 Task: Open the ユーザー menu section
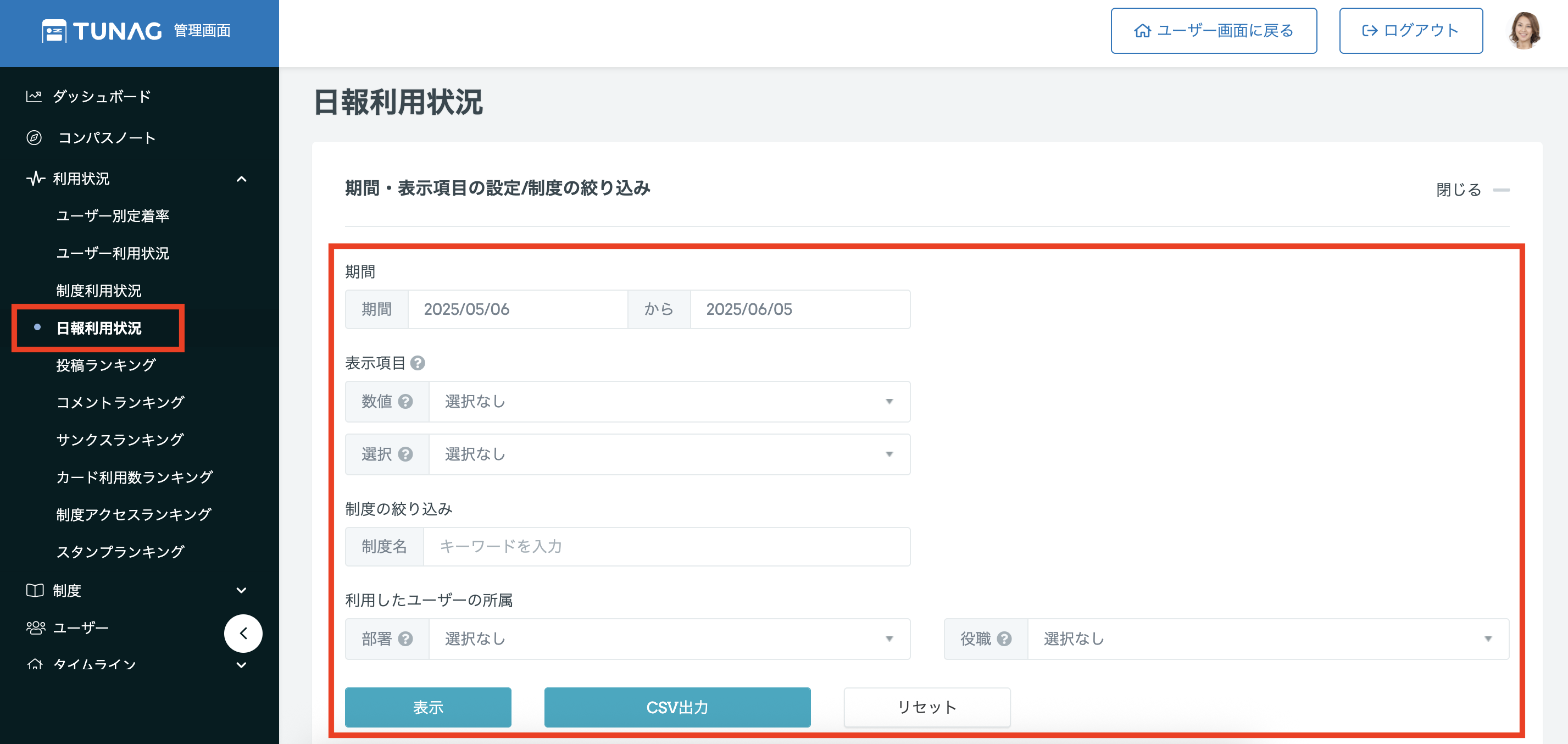pos(80,627)
